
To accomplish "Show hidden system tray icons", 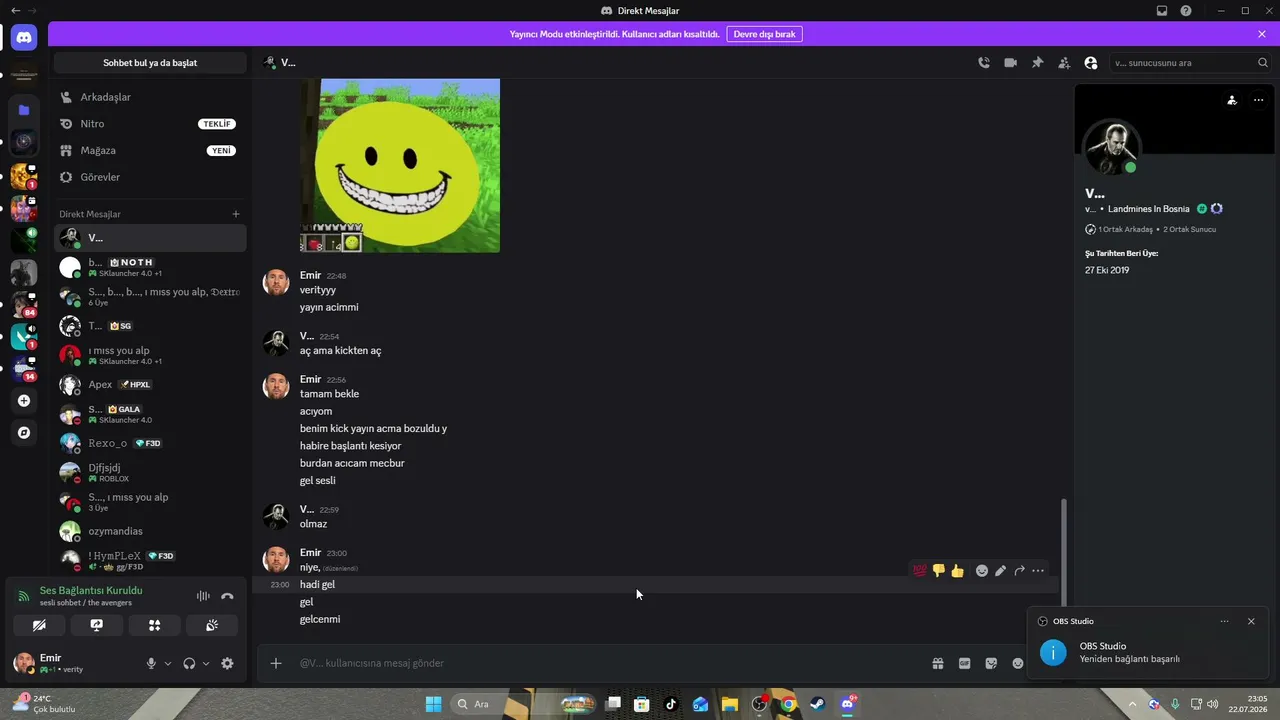I will point(1132,704).
